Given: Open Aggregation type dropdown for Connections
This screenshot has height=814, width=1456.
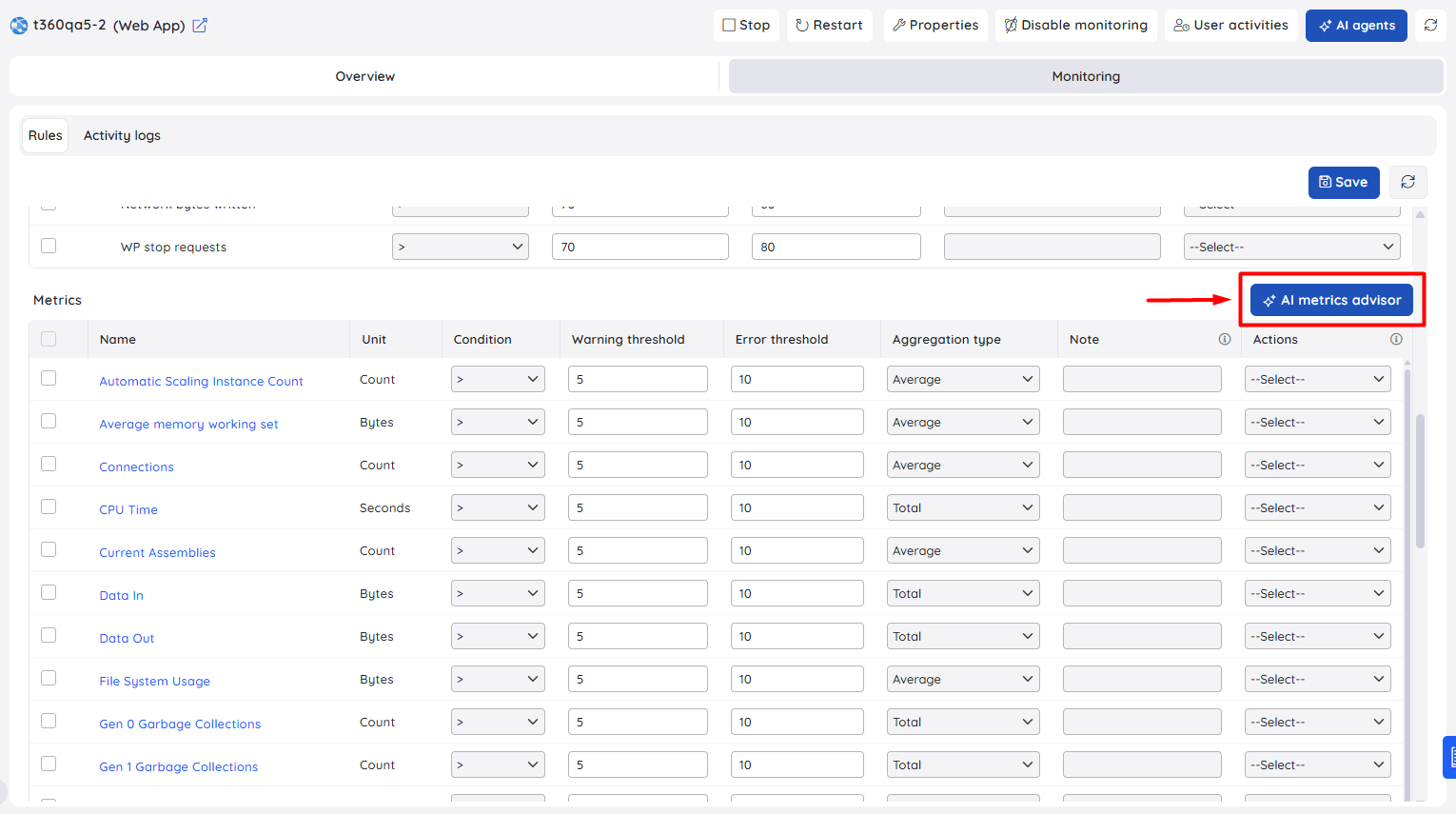Looking at the screenshot, I should pyautogui.click(x=963, y=465).
